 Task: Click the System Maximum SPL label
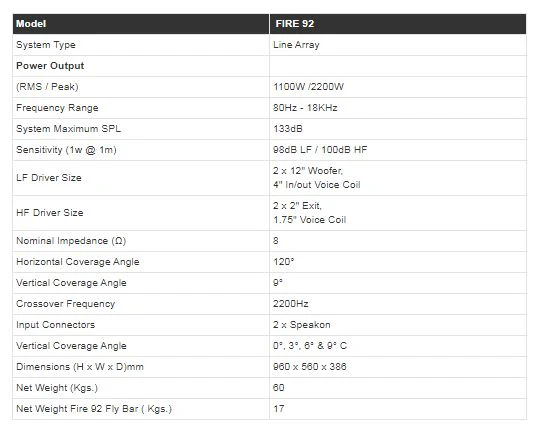[68, 129]
